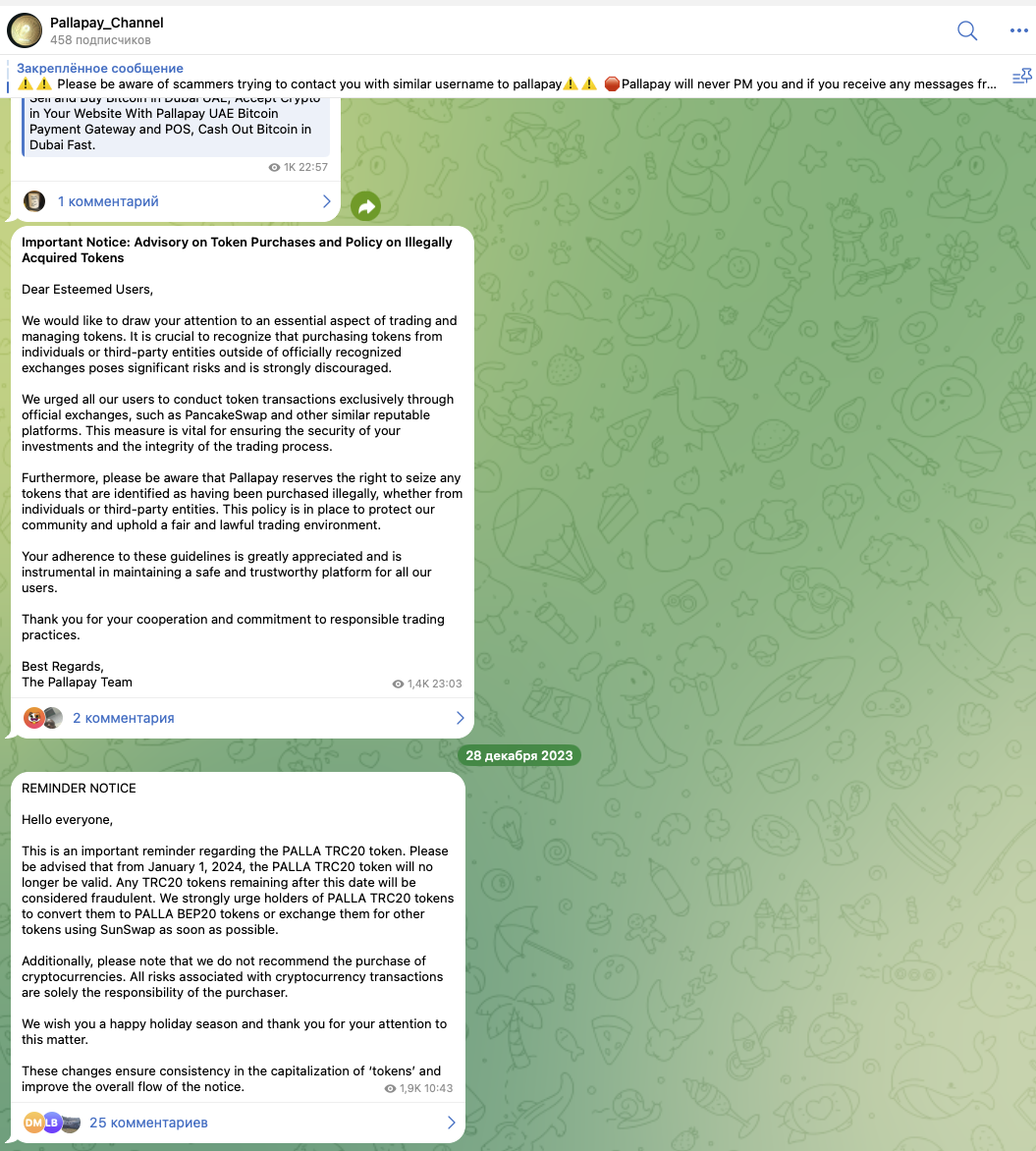Click 'We wish you a happy holiday season' paragraph

(235, 1031)
